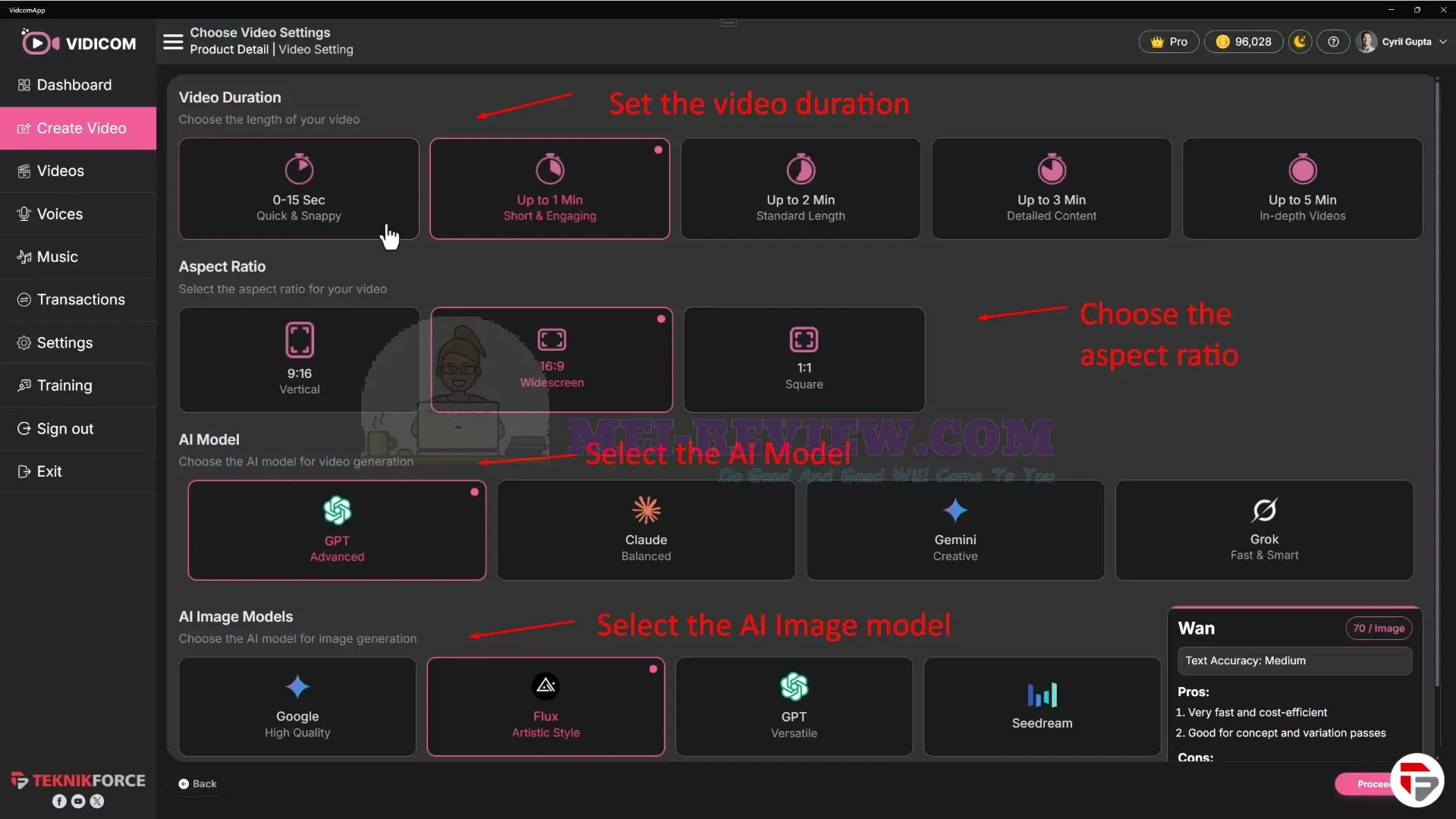
Task: Select the GPT Versatile image model
Action: click(x=794, y=707)
